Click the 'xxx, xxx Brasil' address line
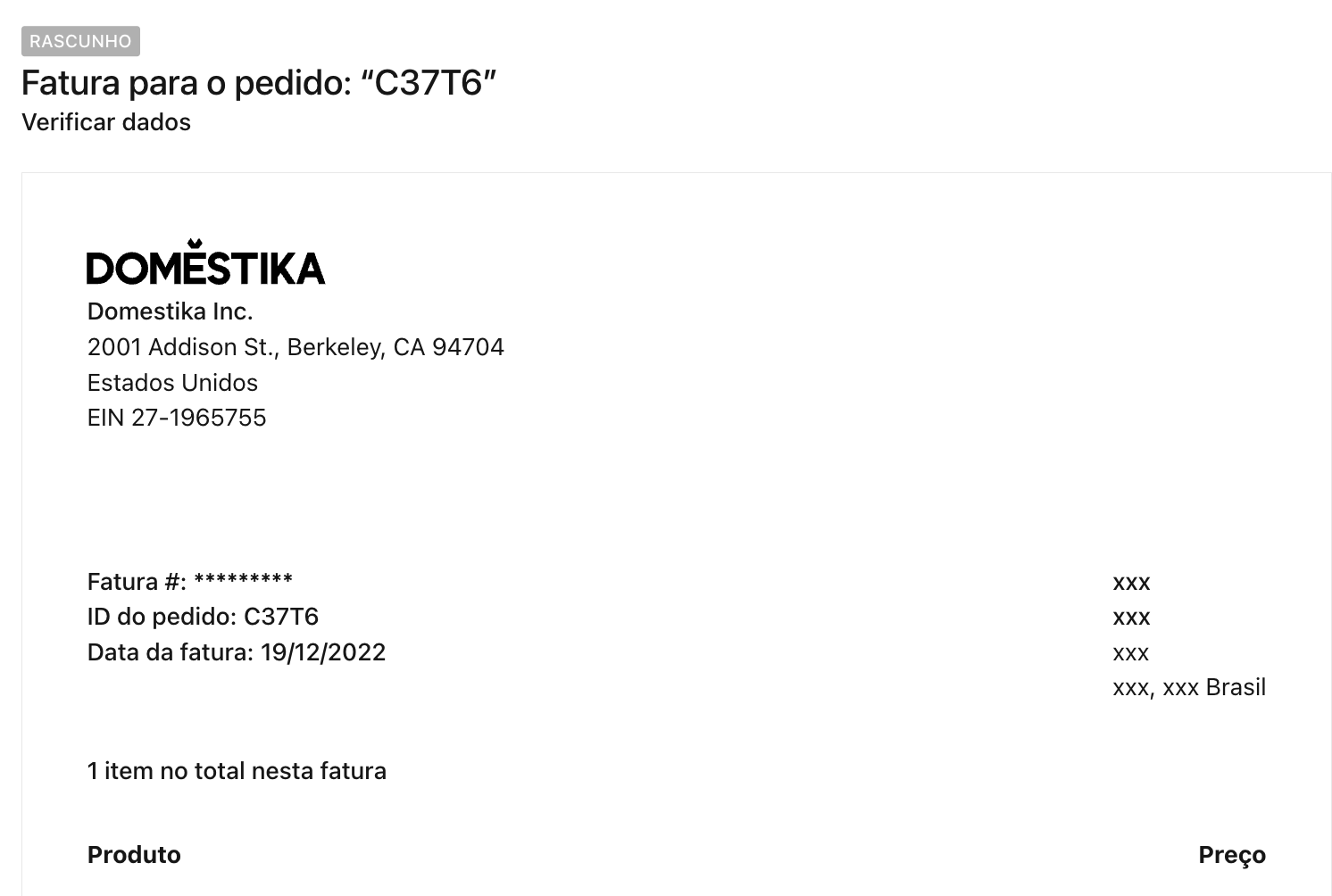This screenshot has height=896, width=1332. pos(1189,688)
